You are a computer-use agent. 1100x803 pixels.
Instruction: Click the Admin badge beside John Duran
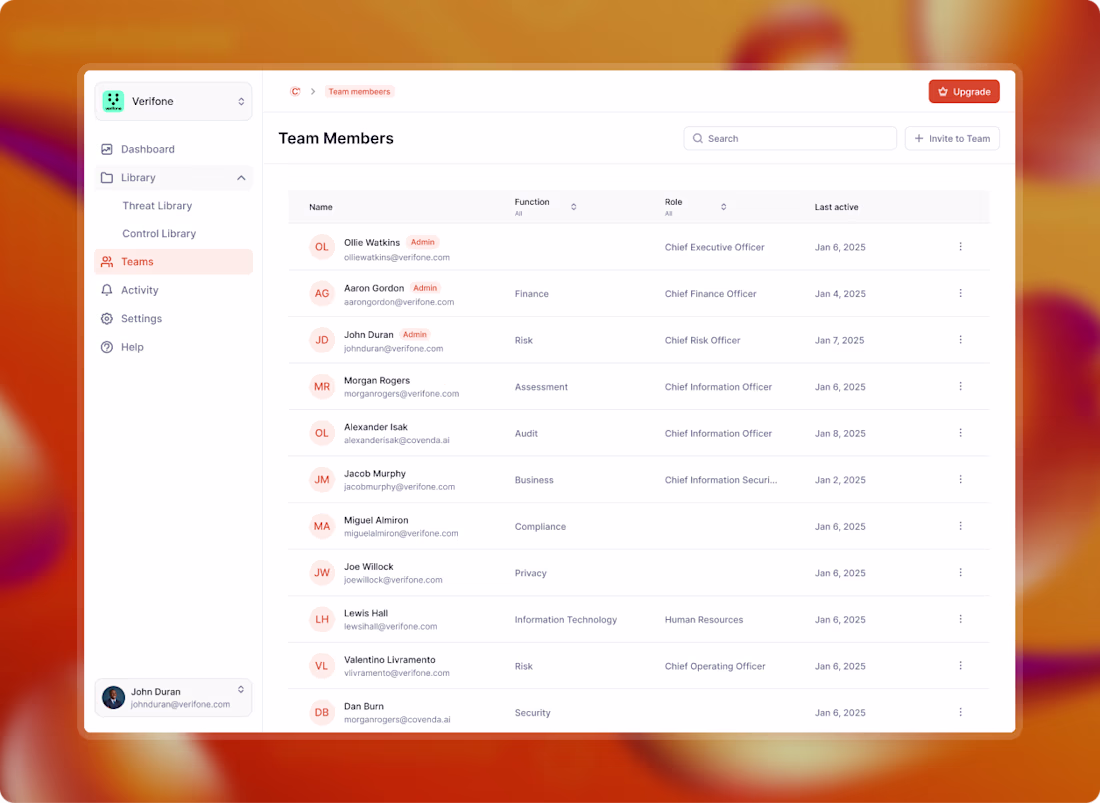click(x=415, y=335)
